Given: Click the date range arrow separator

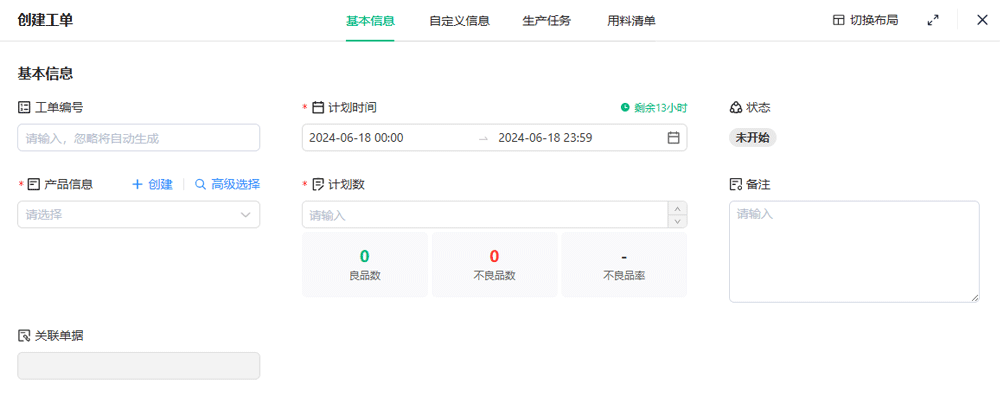Looking at the screenshot, I should point(483,138).
